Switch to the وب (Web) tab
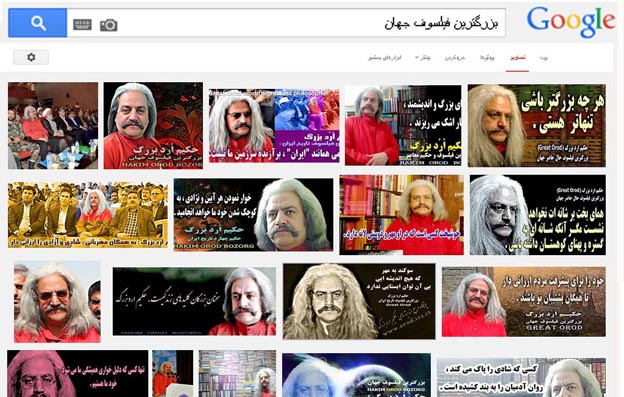This screenshot has height=397, width=624. click(x=544, y=58)
